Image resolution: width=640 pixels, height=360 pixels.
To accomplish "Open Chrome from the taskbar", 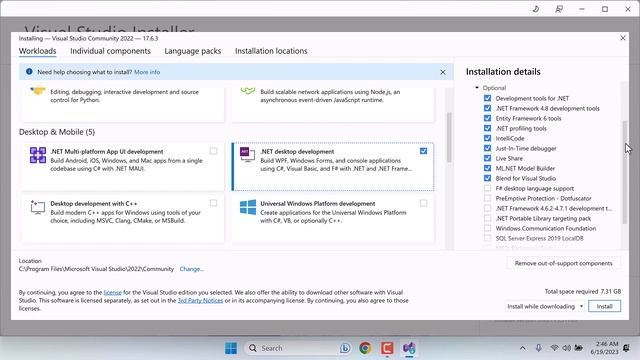I will pos(365,348).
